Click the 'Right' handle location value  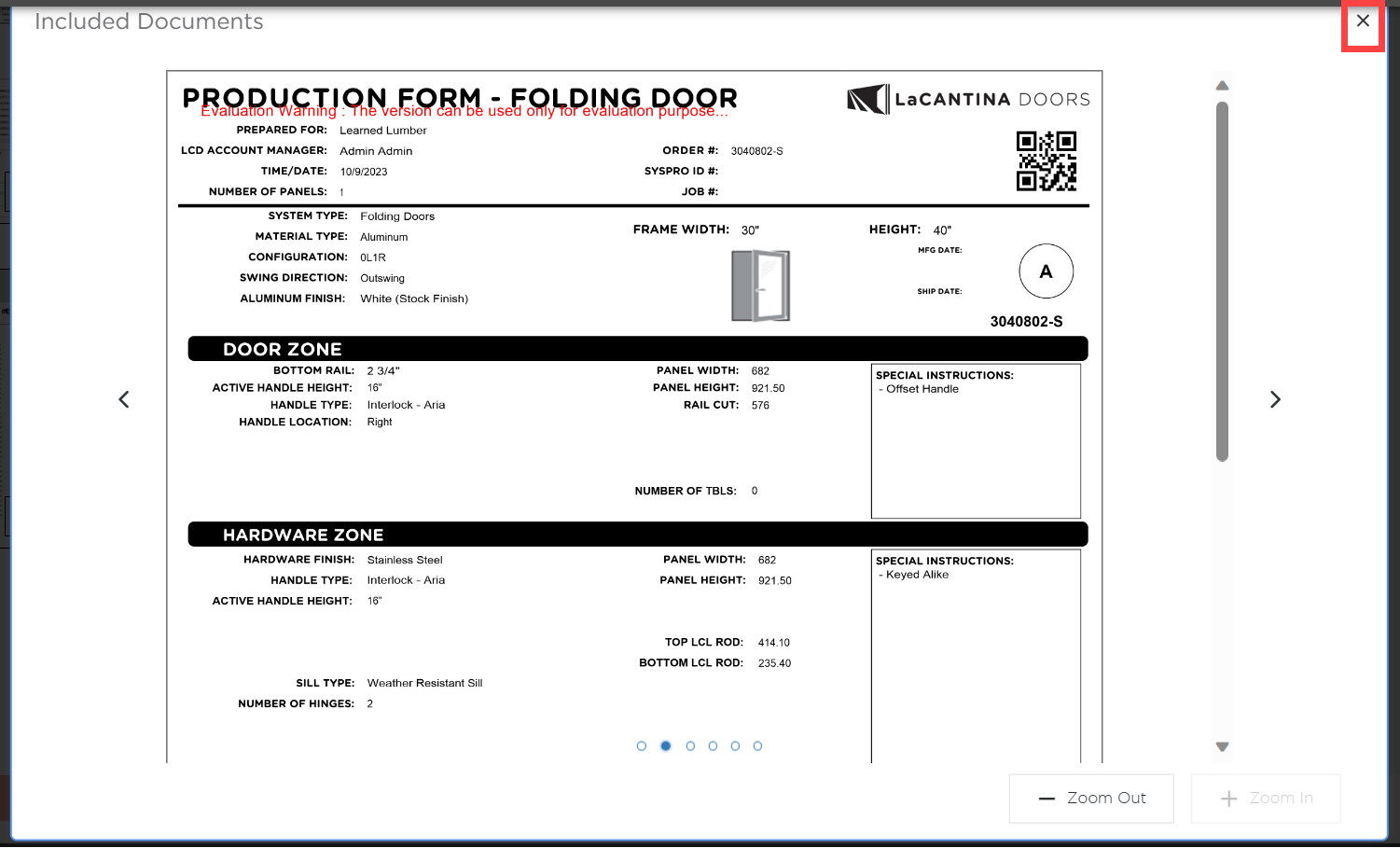[x=380, y=422]
